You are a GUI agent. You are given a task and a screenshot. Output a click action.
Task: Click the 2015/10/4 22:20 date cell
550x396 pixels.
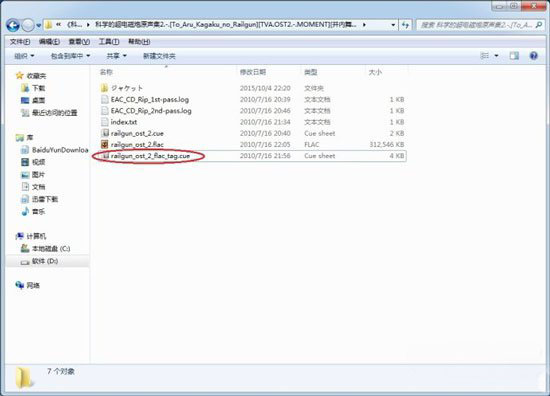(x=265, y=88)
